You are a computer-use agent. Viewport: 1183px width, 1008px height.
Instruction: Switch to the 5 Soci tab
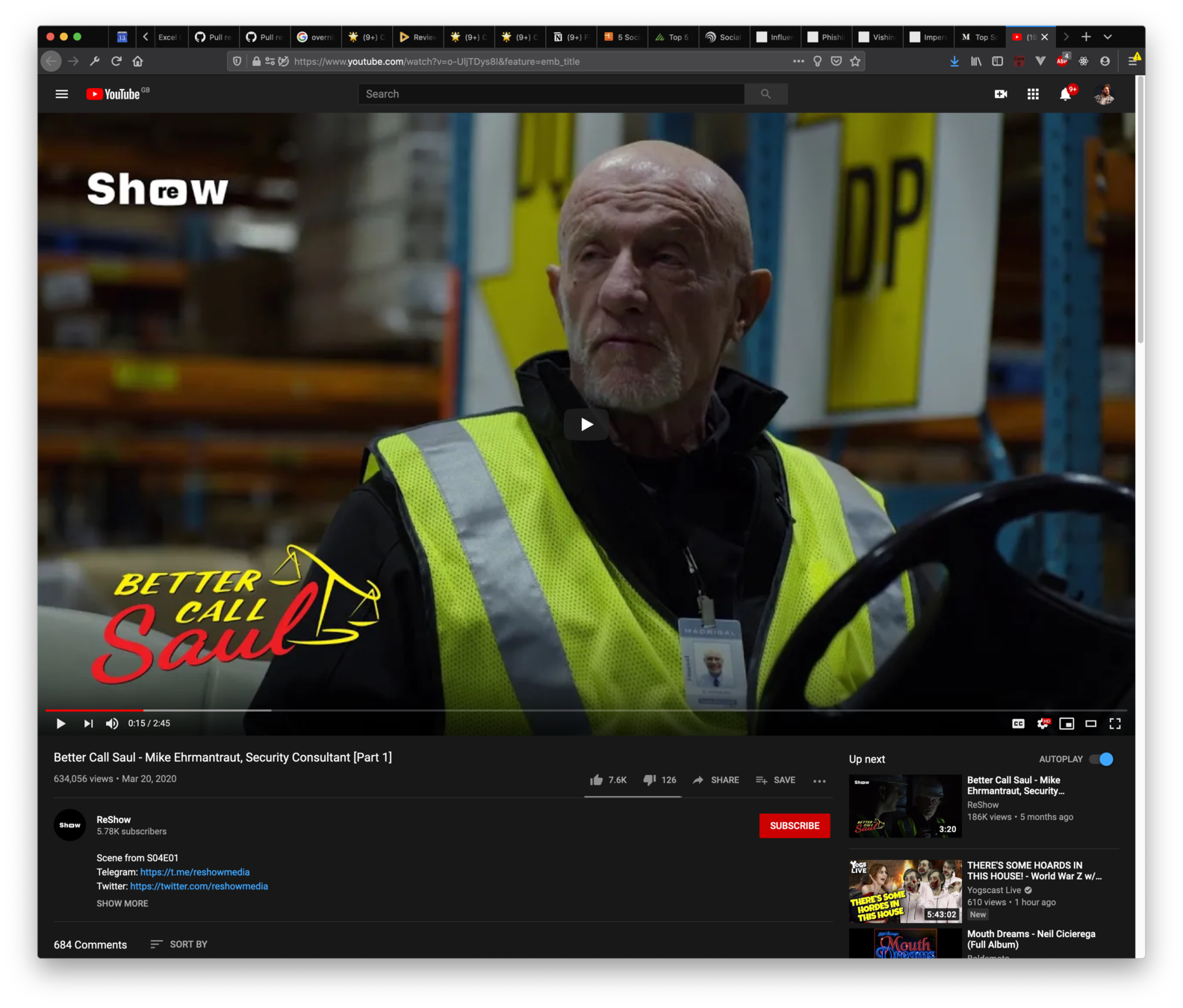click(x=621, y=37)
